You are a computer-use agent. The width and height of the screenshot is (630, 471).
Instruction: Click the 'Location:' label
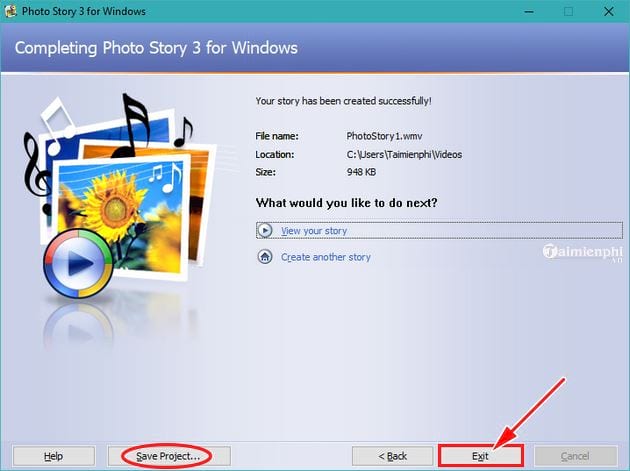[x=275, y=154]
